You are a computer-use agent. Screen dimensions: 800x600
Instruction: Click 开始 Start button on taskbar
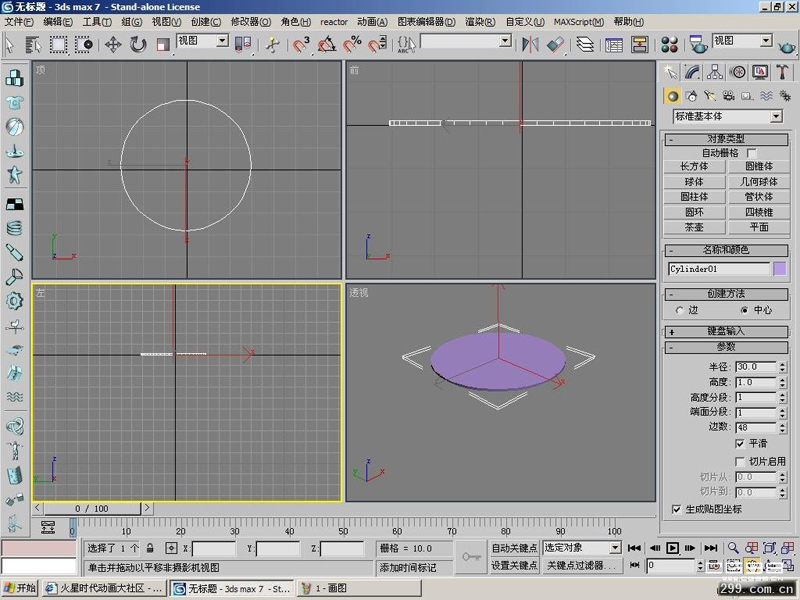click(20, 588)
